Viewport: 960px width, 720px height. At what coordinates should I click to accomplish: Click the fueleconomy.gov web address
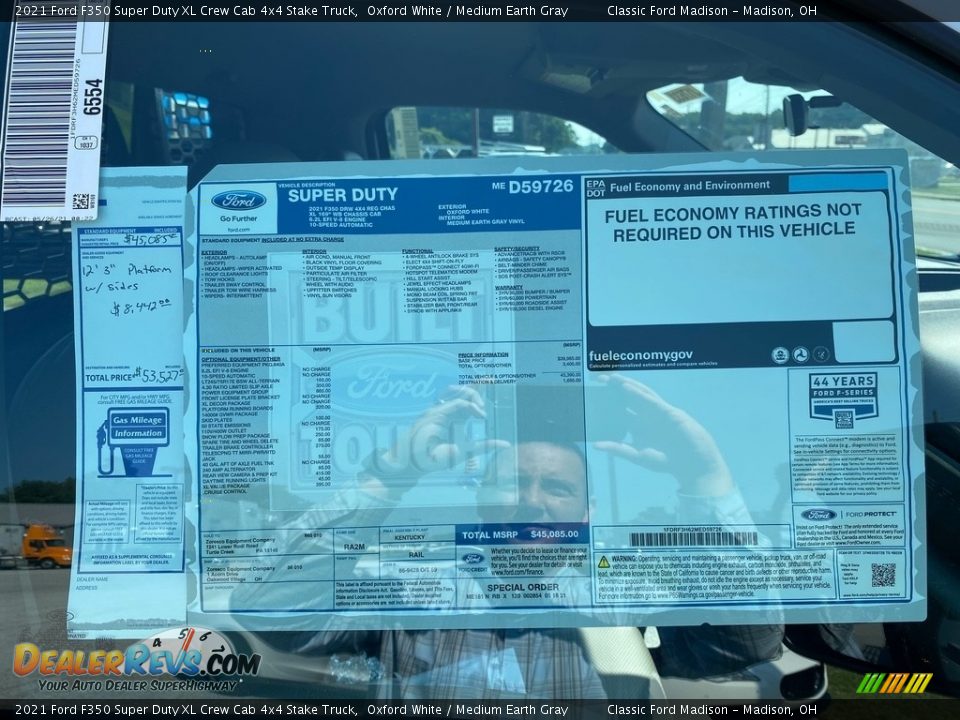pyautogui.click(x=640, y=355)
